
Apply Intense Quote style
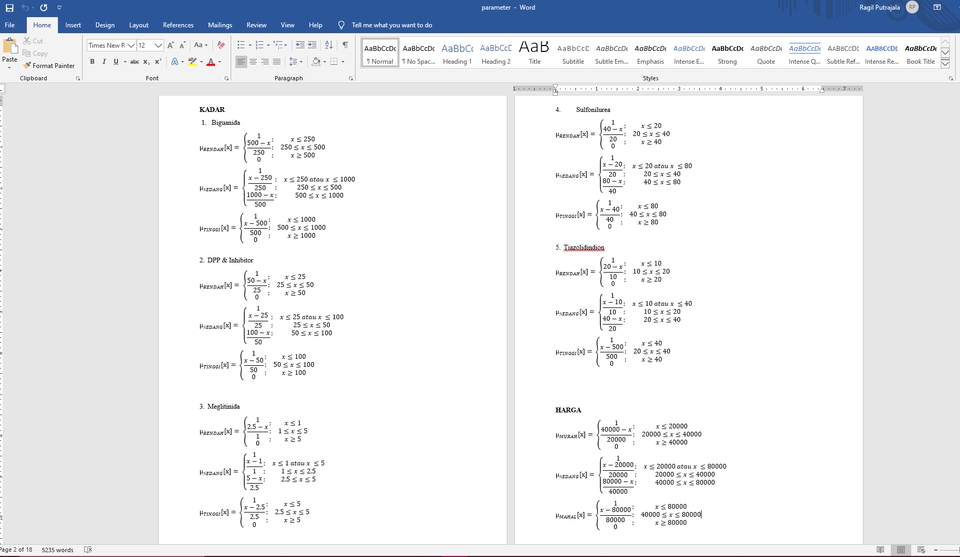[804, 53]
